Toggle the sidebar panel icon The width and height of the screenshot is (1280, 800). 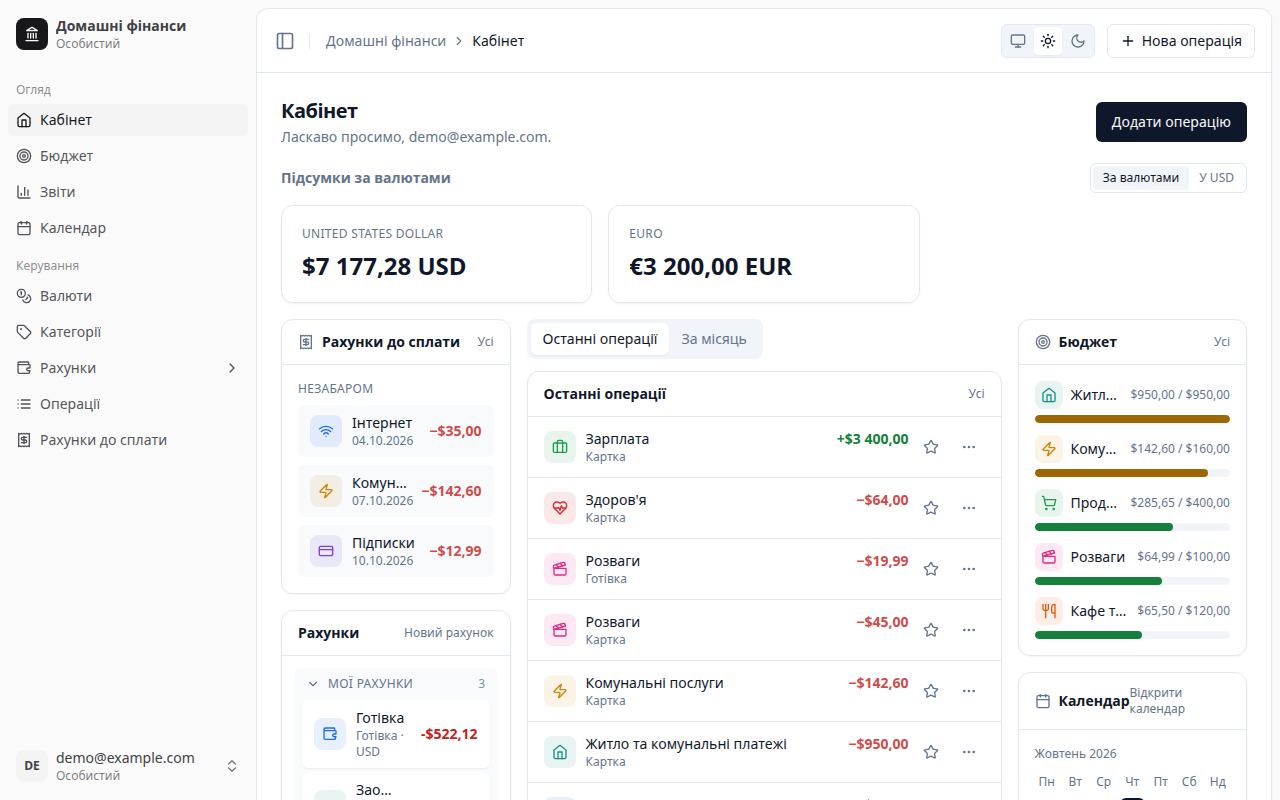tap(285, 41)
